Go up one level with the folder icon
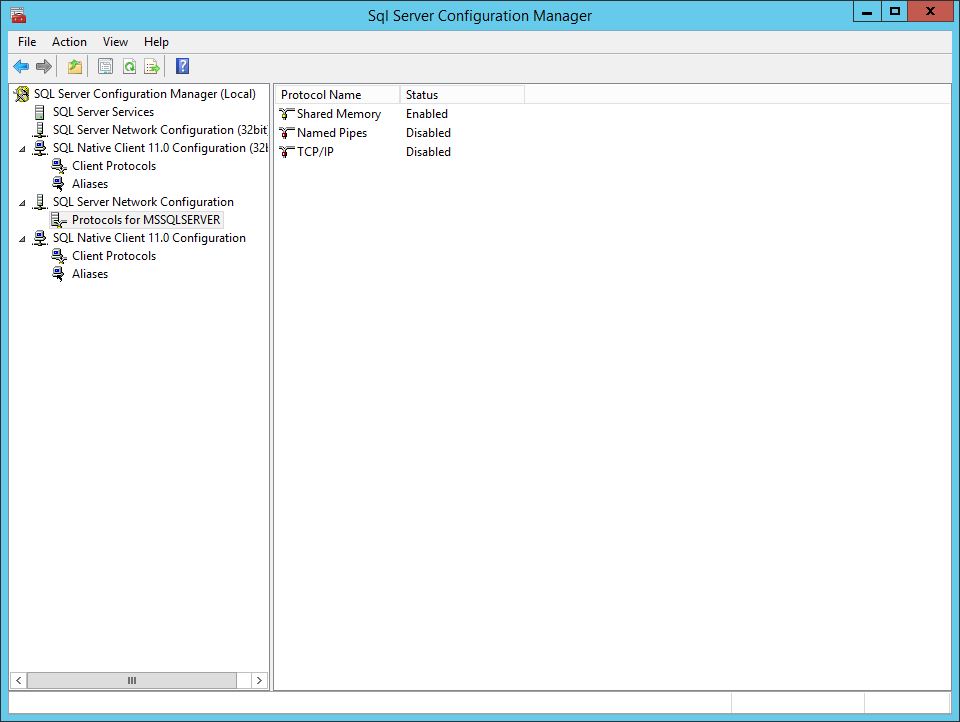Screen dimensions: 960x722 75,66
